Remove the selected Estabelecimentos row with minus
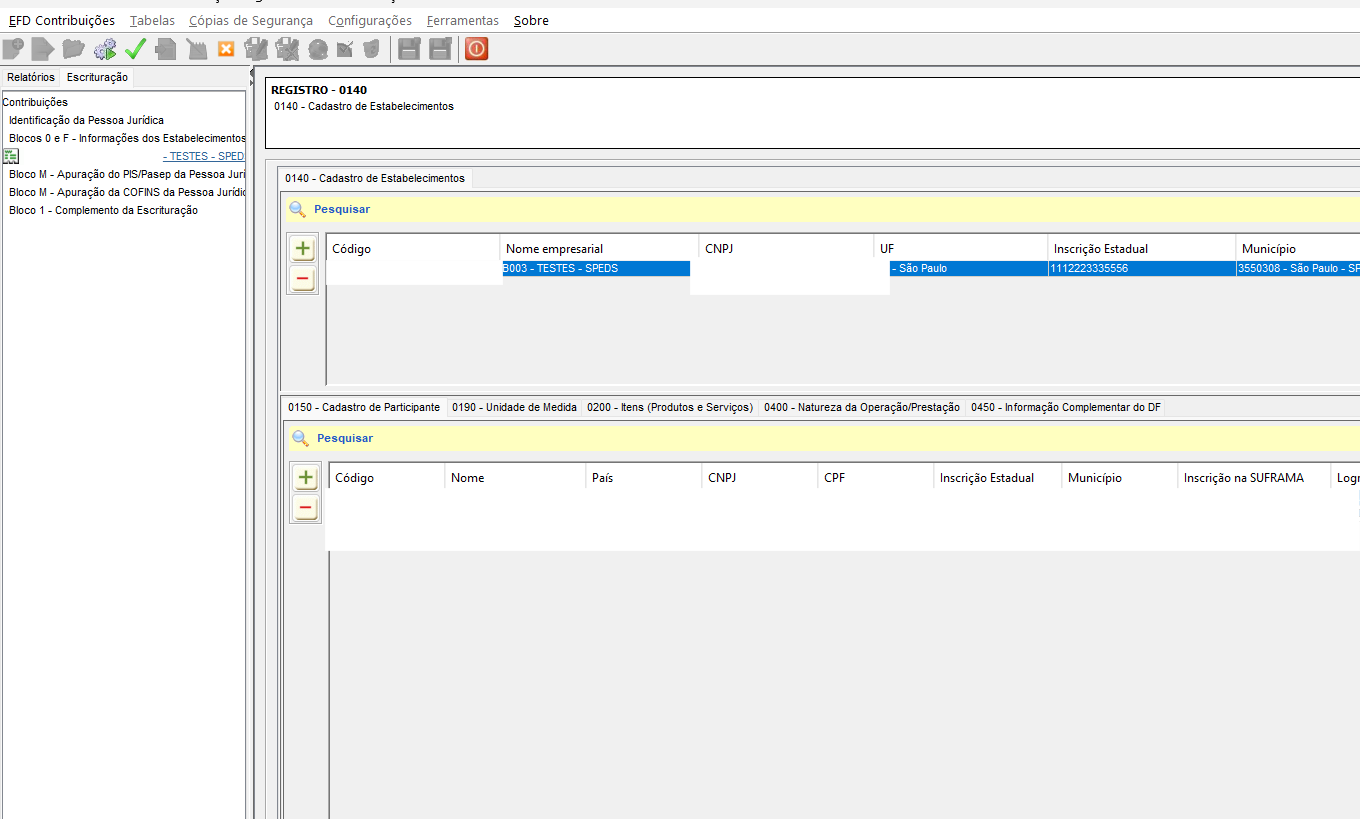Viewport: 1360px width, 819px height. pos(303,279)
